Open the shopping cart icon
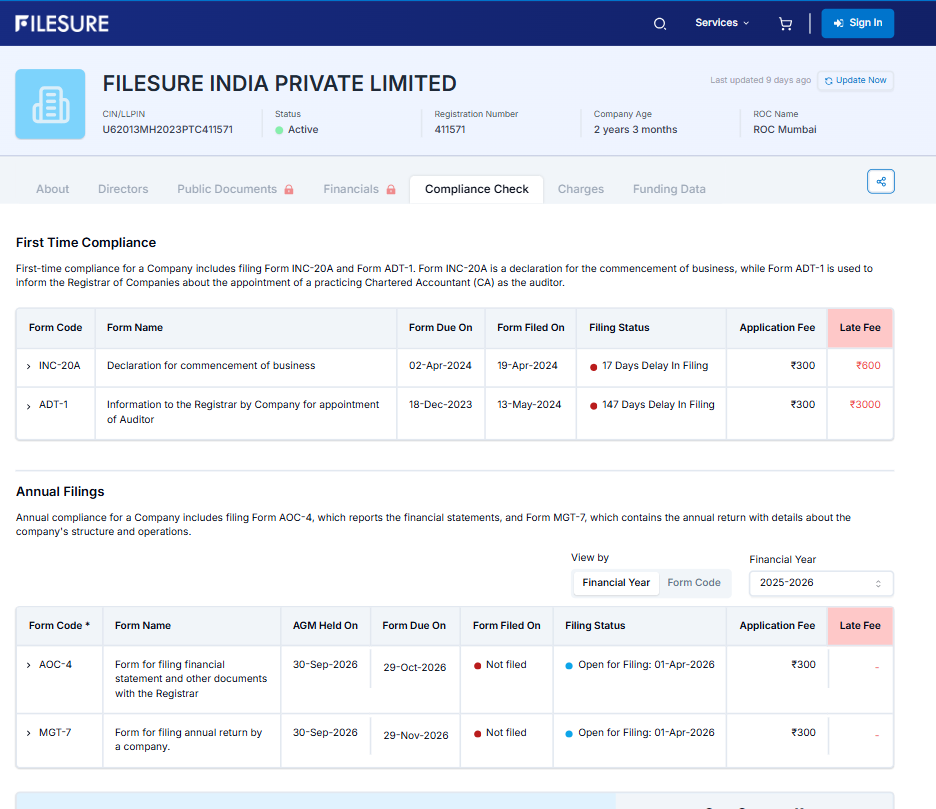 (785, 24)
